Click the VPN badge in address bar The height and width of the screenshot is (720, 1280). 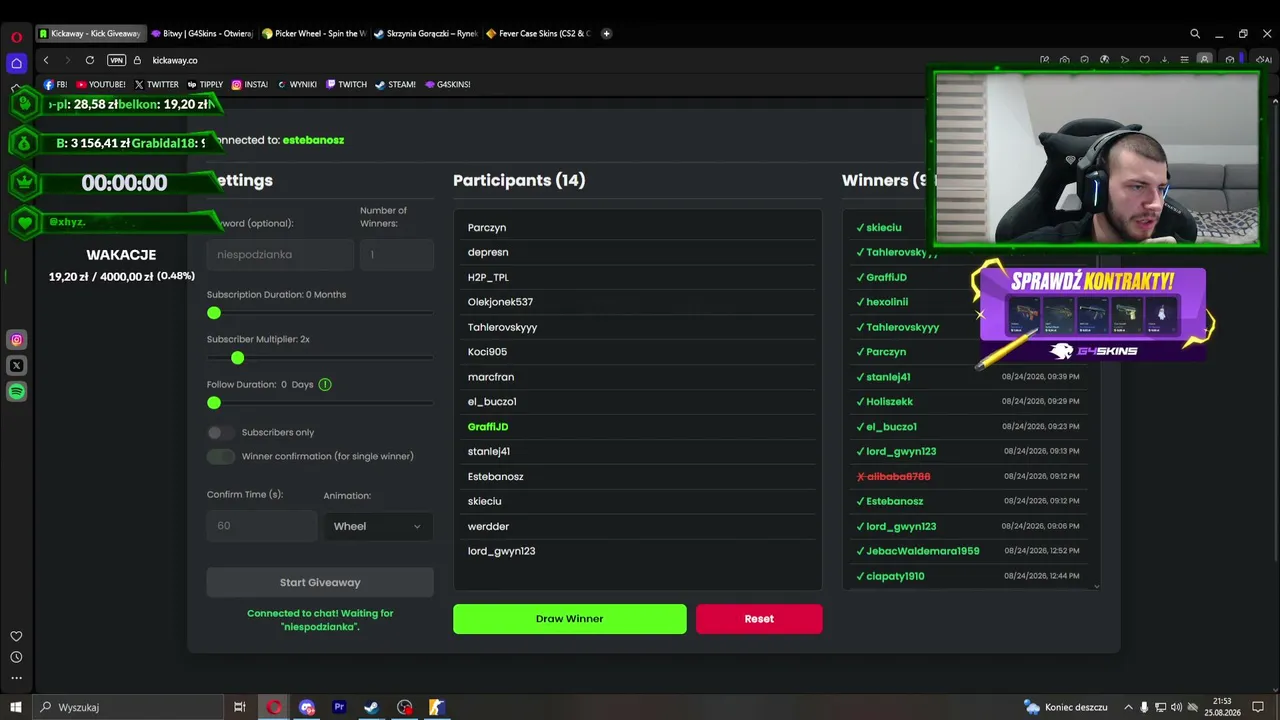pyautogui.click(x=117, y=60)
